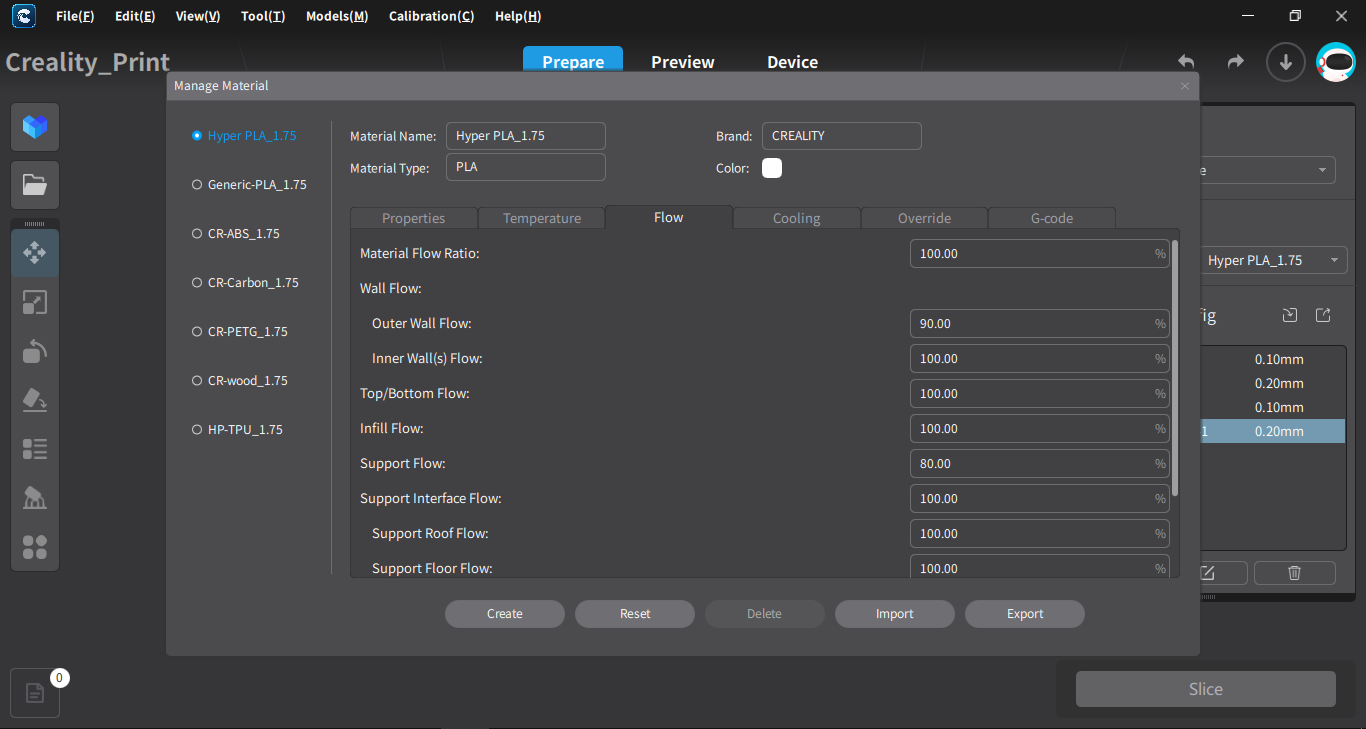Open the Hyper PLA_1.75 material dropdown
Image resolution: width=1366 pixels, height=729 pixels.
[1271, 260]
